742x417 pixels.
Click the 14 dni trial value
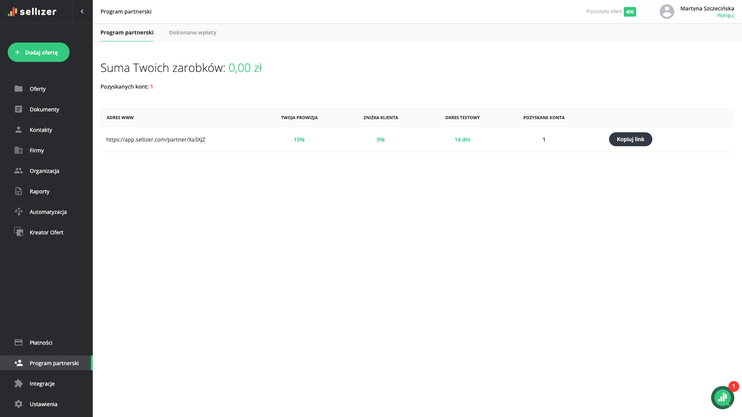(462, 140)
